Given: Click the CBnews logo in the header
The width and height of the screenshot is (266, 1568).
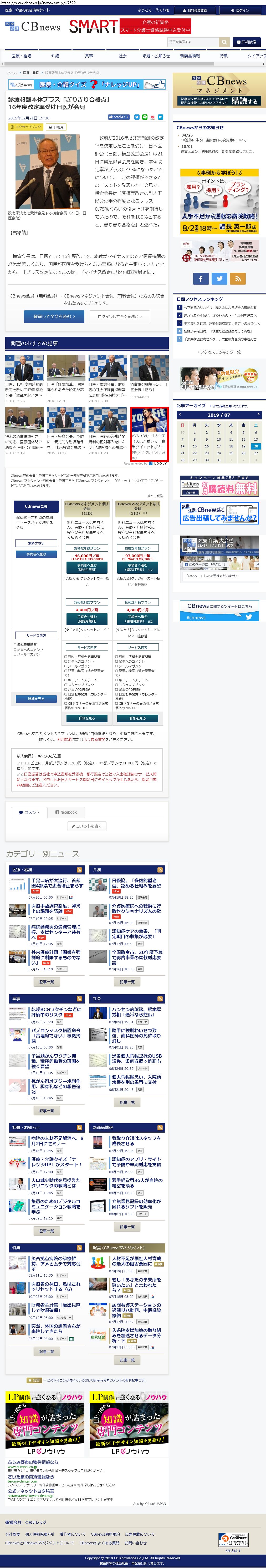Looking at the screenshot, I should pyautogui.click(x=33, y=27).
